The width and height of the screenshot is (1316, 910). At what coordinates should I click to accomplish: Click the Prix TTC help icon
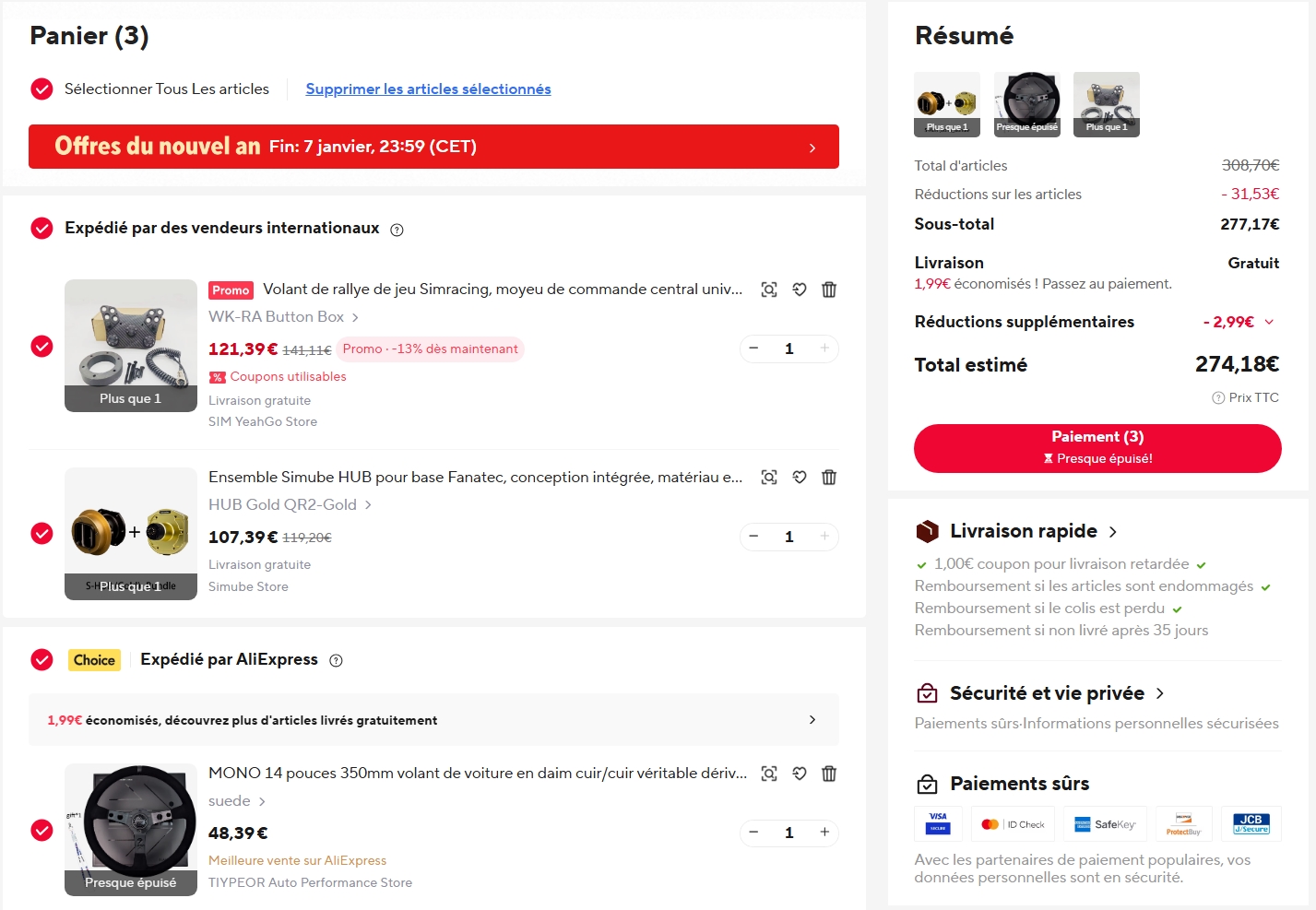click(x=1218, y=398)
